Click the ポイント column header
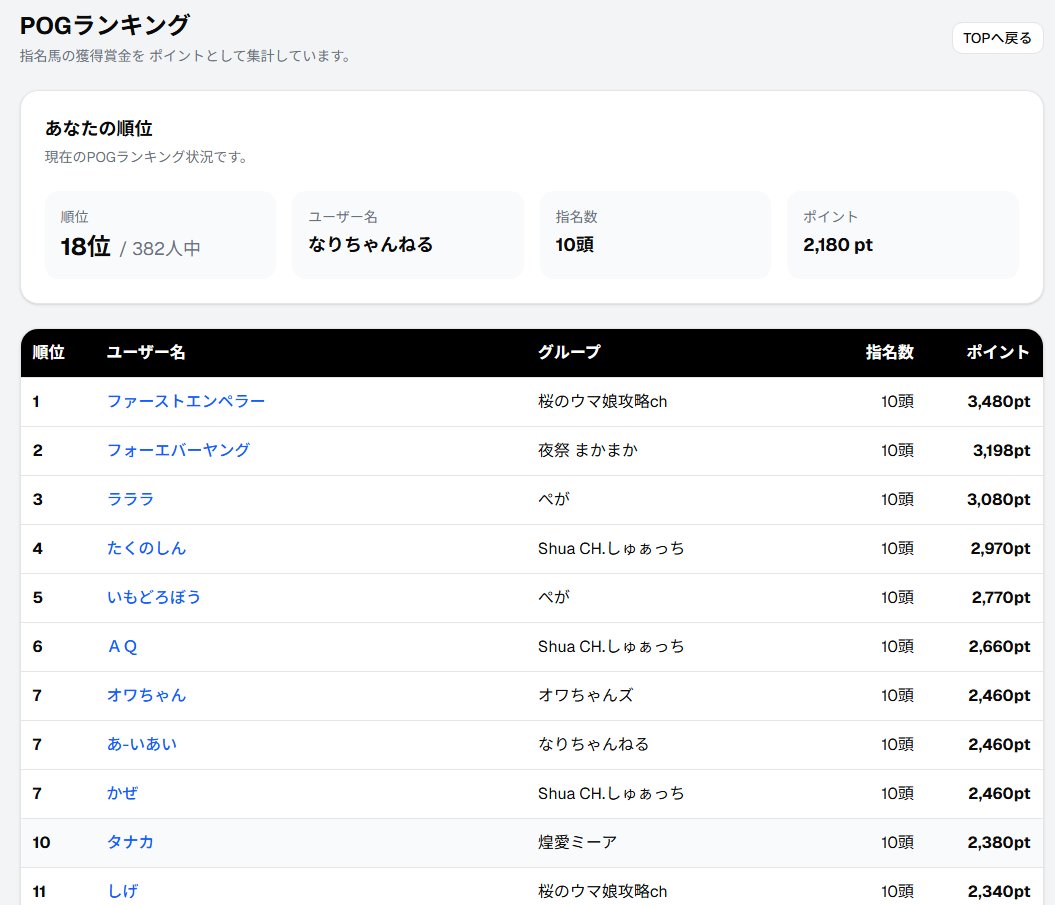The height and width of the screenshot is (905, 1055). pyautogui.click(x=998, y=352)
